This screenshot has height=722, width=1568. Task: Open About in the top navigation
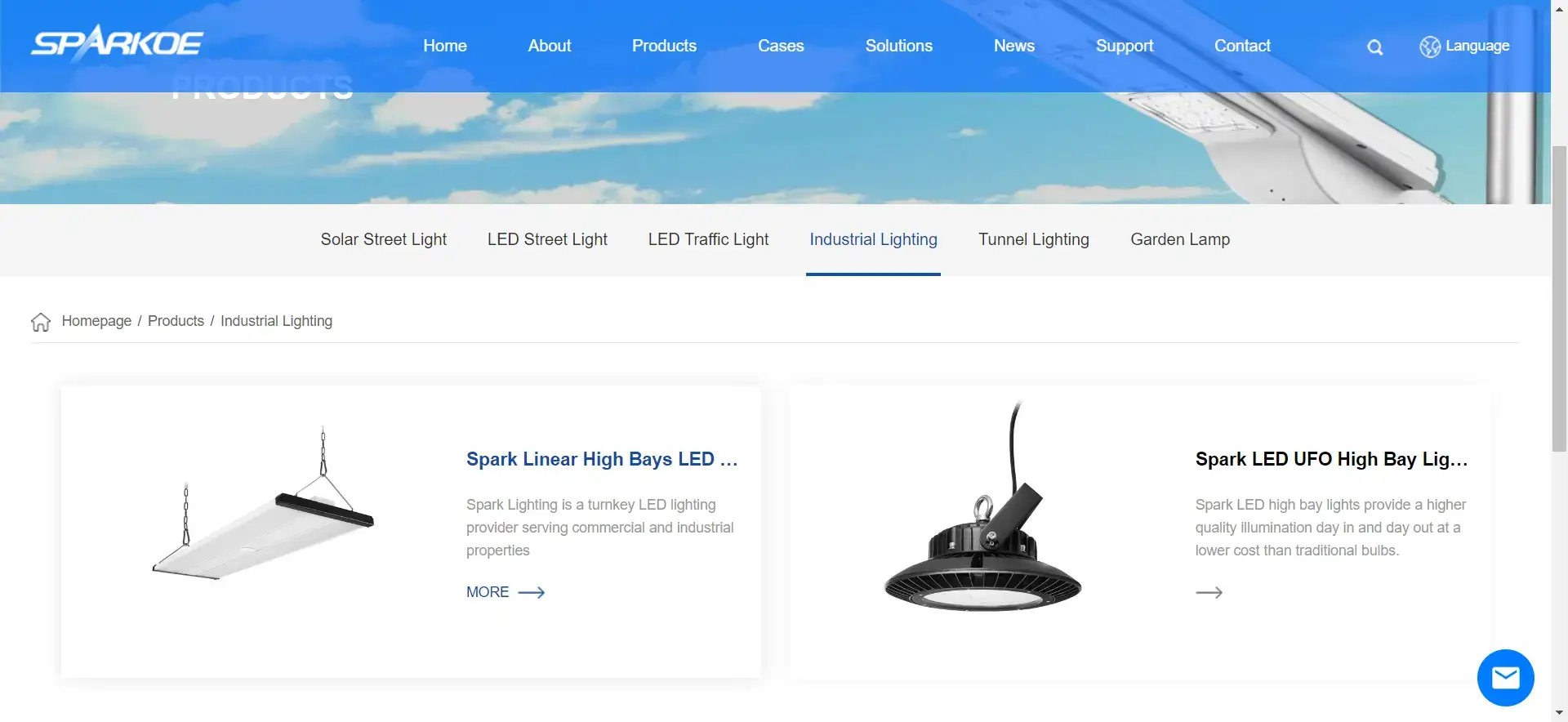click(550, 46)
